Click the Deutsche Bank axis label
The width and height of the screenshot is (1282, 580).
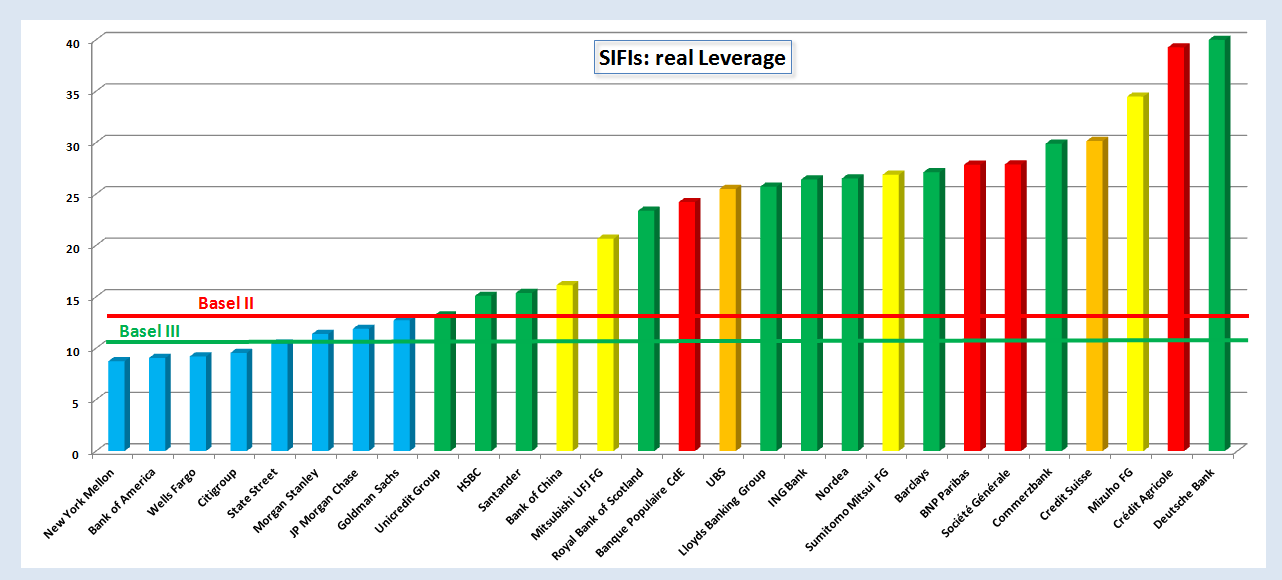click(x=1187, y=501)
